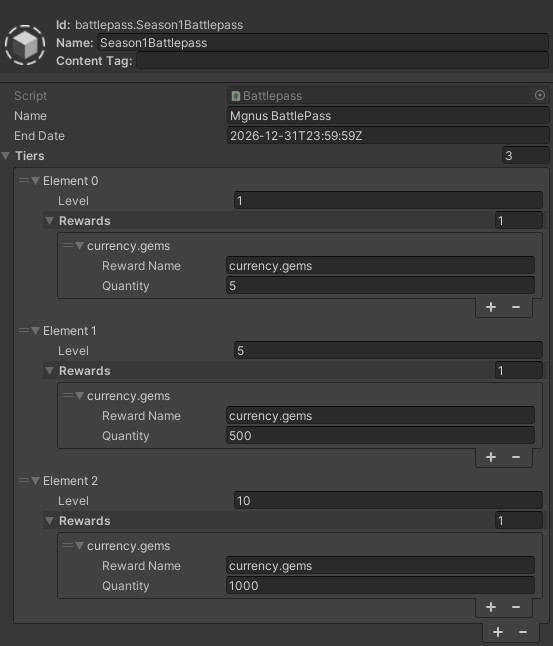
Task: Collapse Element 2 foldout
Action: (x=35, y=480)
